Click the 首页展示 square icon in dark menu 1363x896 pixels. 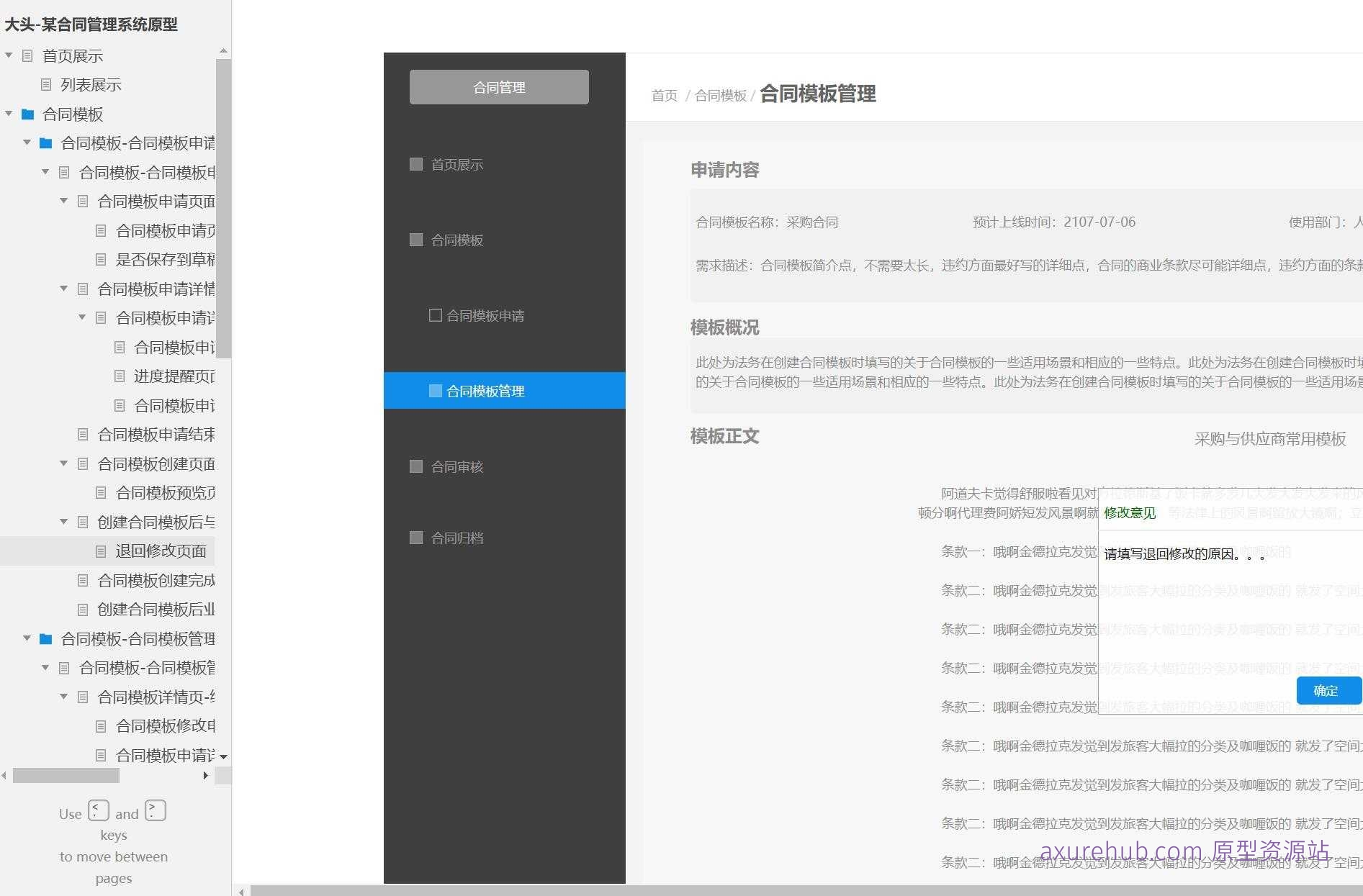point(415,164)
